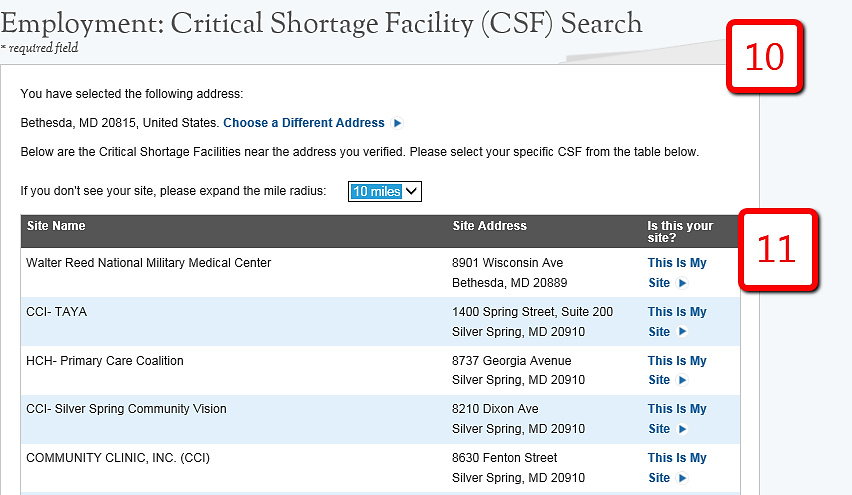
Task: Click the Is this your site? column header
Action: point(680,232)
